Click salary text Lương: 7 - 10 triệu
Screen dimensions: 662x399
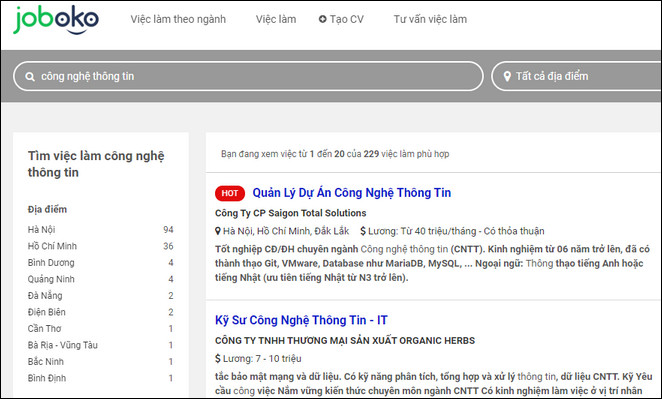pos(262,358)
